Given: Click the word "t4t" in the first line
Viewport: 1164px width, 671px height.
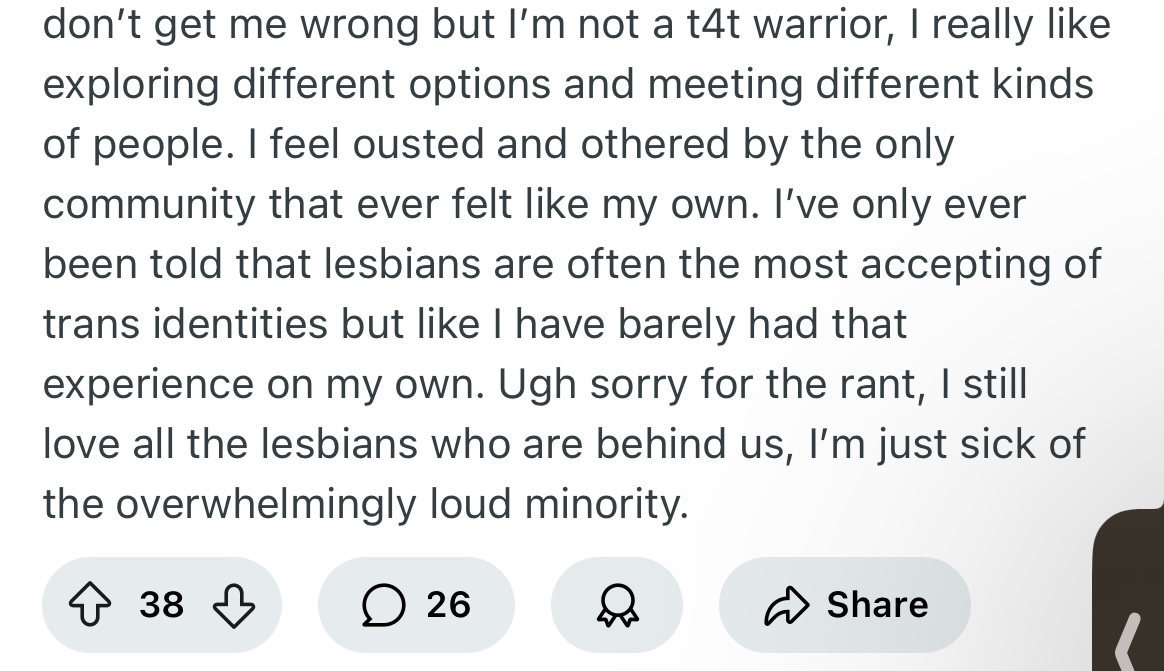Looking at the screenshot, I should point(713,24).
